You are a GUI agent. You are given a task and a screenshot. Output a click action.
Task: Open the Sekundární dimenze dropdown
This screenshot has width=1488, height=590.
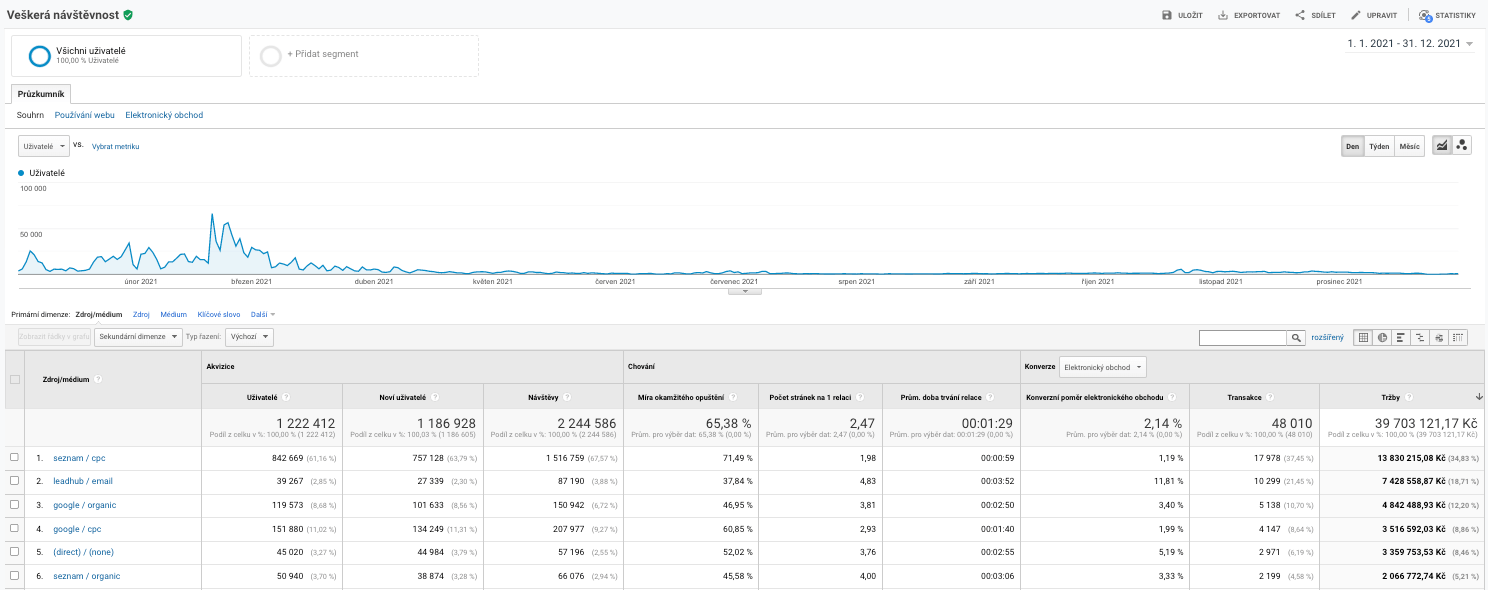[x=139, y=338]
